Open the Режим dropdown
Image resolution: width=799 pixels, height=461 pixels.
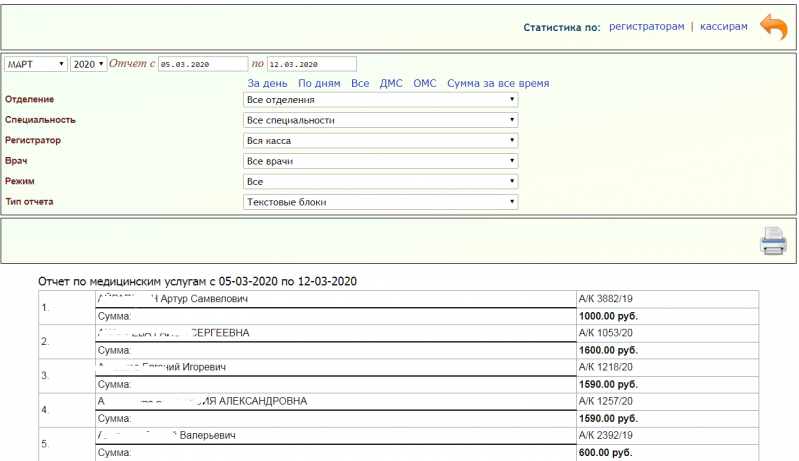coord(381,182)
